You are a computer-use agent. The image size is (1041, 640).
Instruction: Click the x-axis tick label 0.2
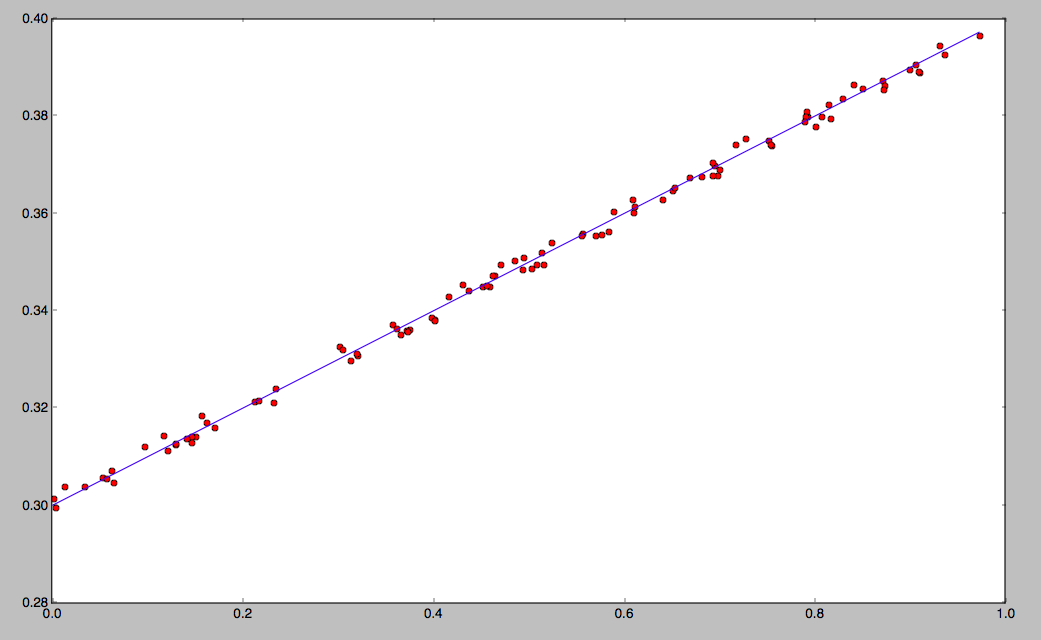(x=243, y=614)
